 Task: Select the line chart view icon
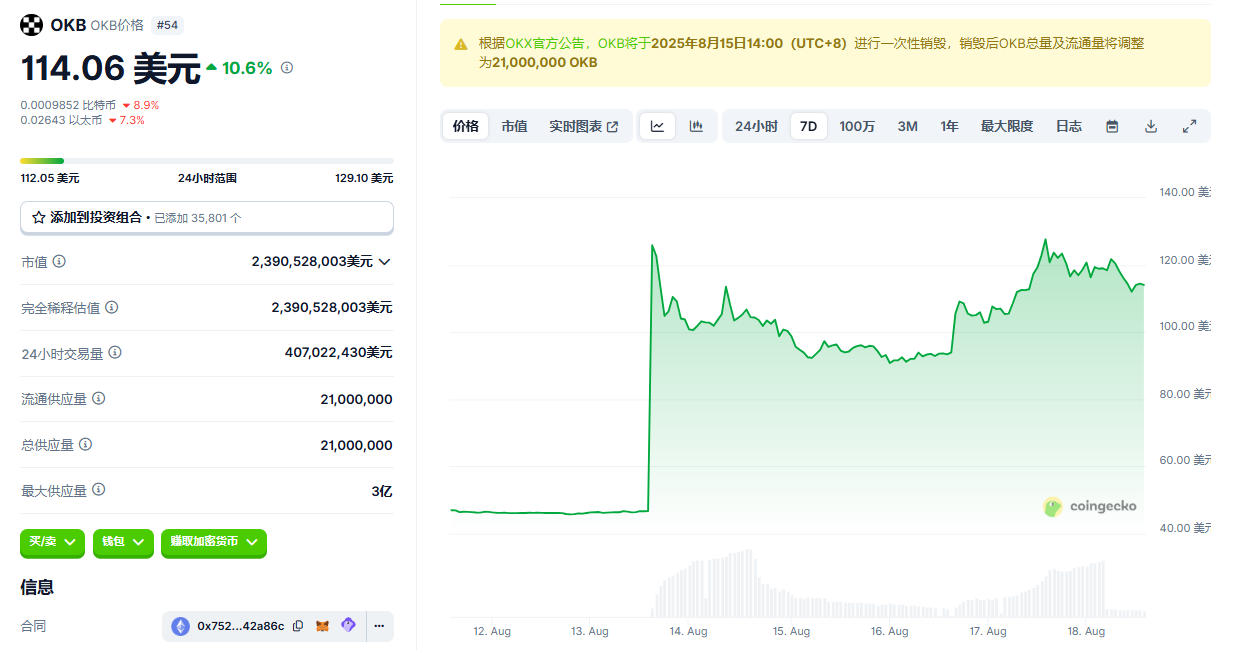coord(658,126)
